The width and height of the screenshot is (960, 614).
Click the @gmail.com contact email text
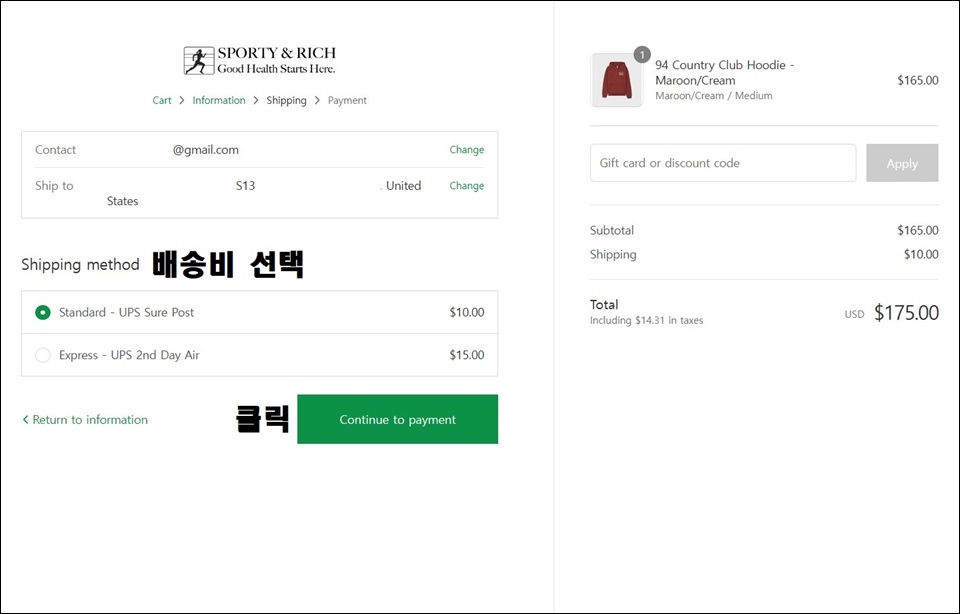click(206, 149)
